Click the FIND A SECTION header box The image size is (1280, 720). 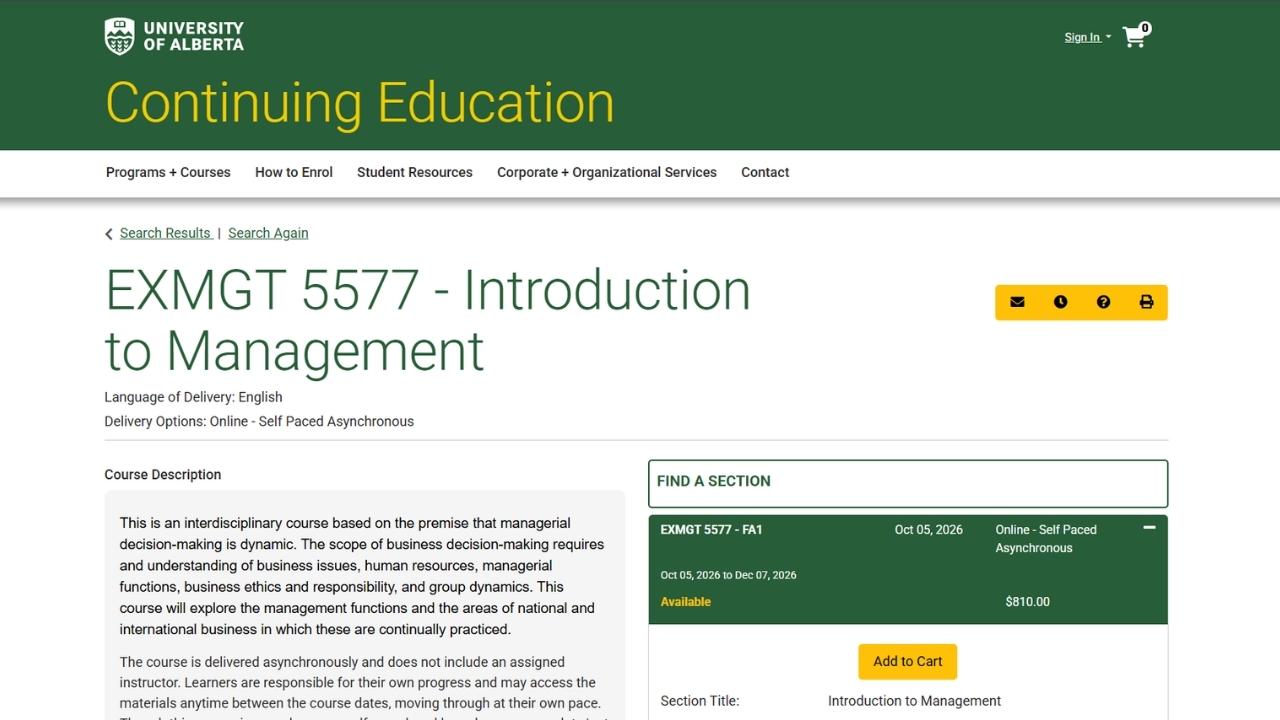[908, 483]
